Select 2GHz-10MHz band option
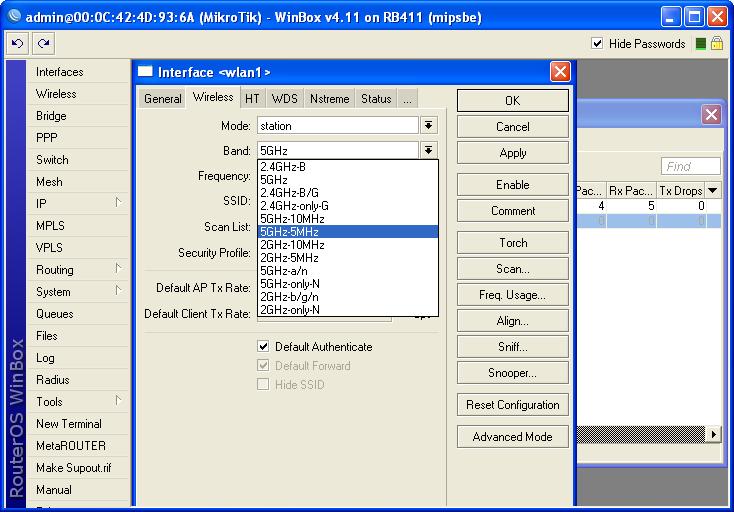The image size is (734, 512). point(348,245)
